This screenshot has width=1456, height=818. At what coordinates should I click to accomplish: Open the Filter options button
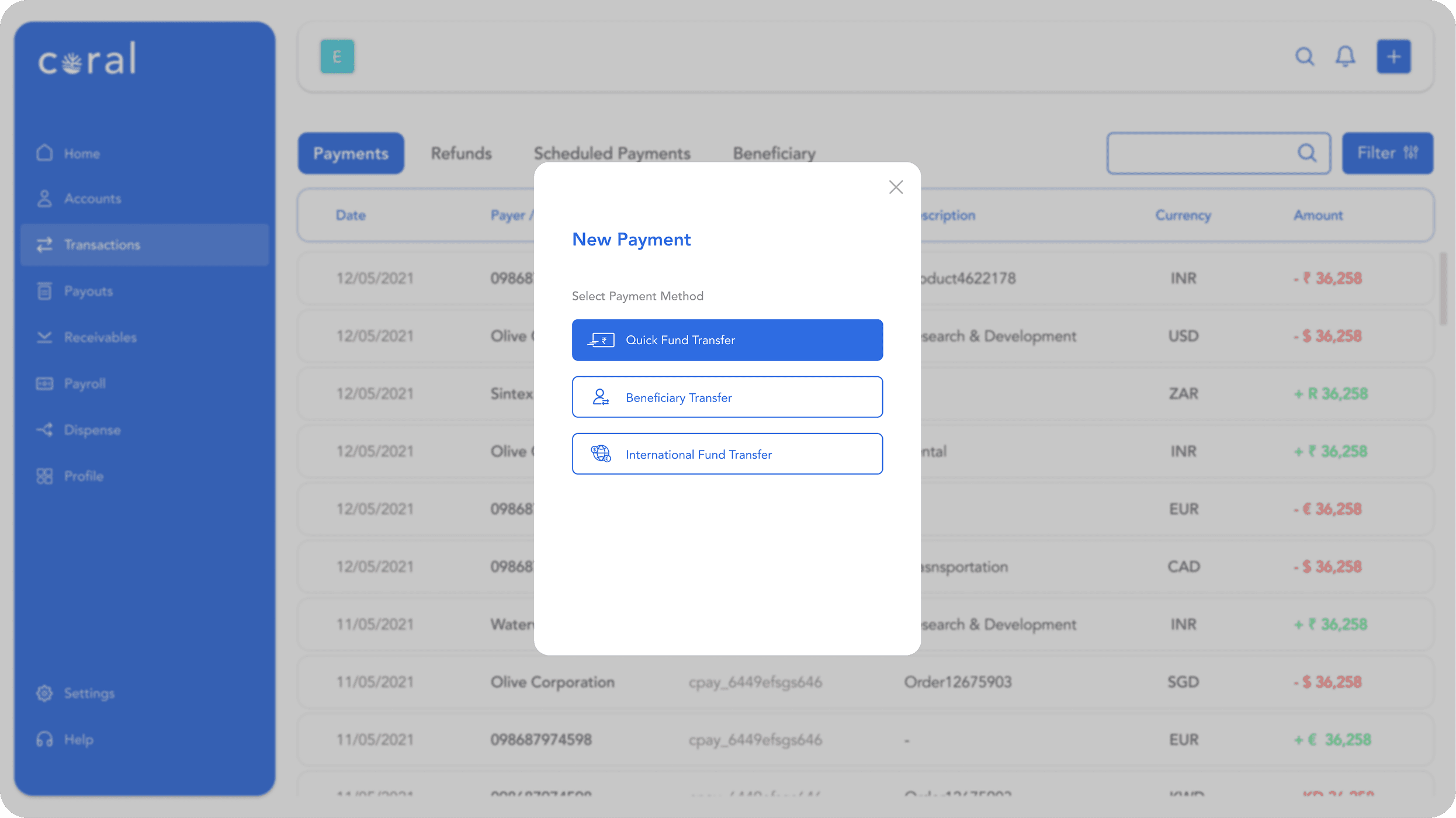(x=1387, y=153)
